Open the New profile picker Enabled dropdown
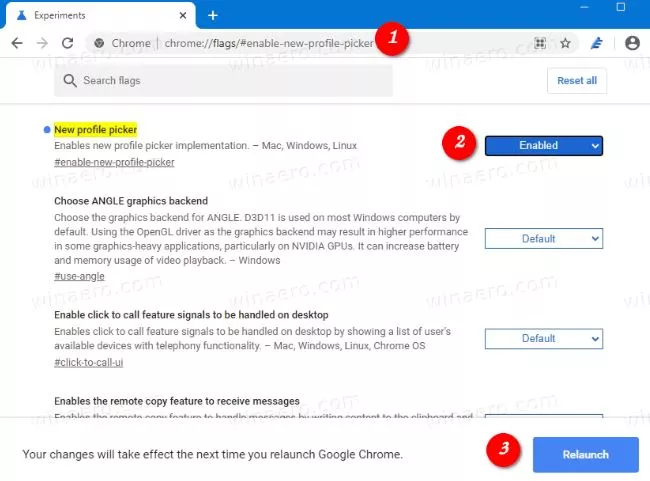Image resolution: width=650 pixels, height=481 pixels. tap(544, 146)
